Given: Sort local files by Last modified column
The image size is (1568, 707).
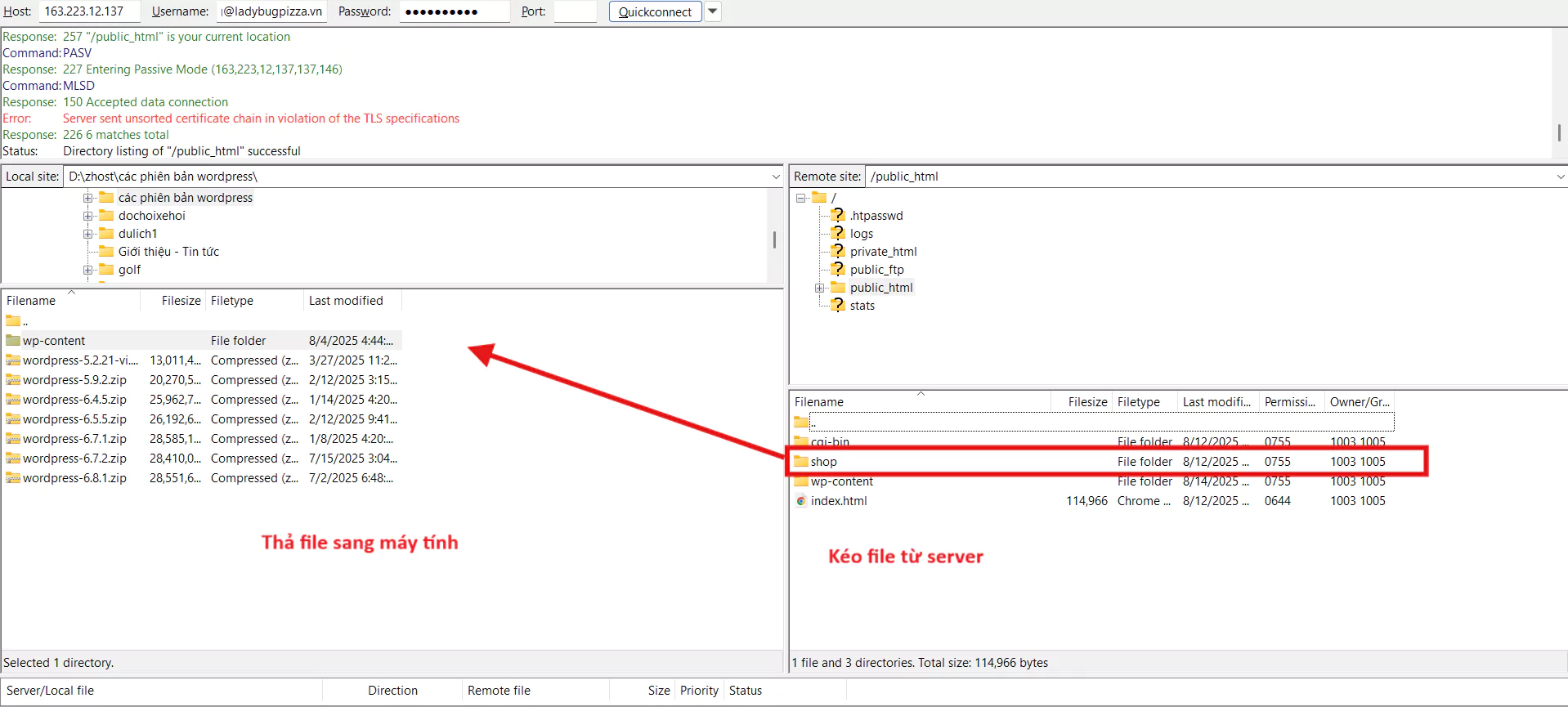Looking at the screenshot, I should [x=352, y=300].
